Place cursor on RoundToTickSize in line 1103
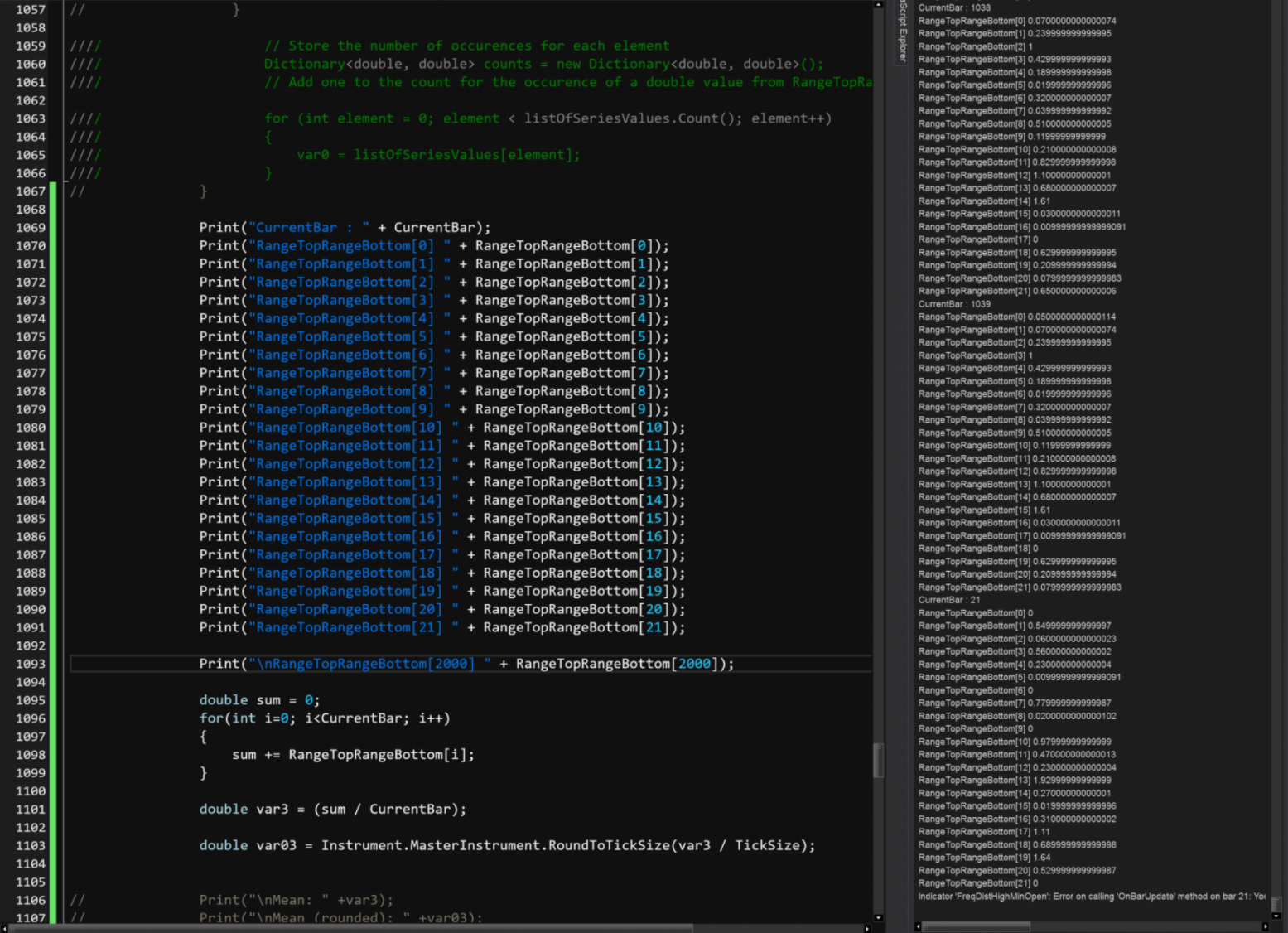1288x933 pixels. click(608, 845)
